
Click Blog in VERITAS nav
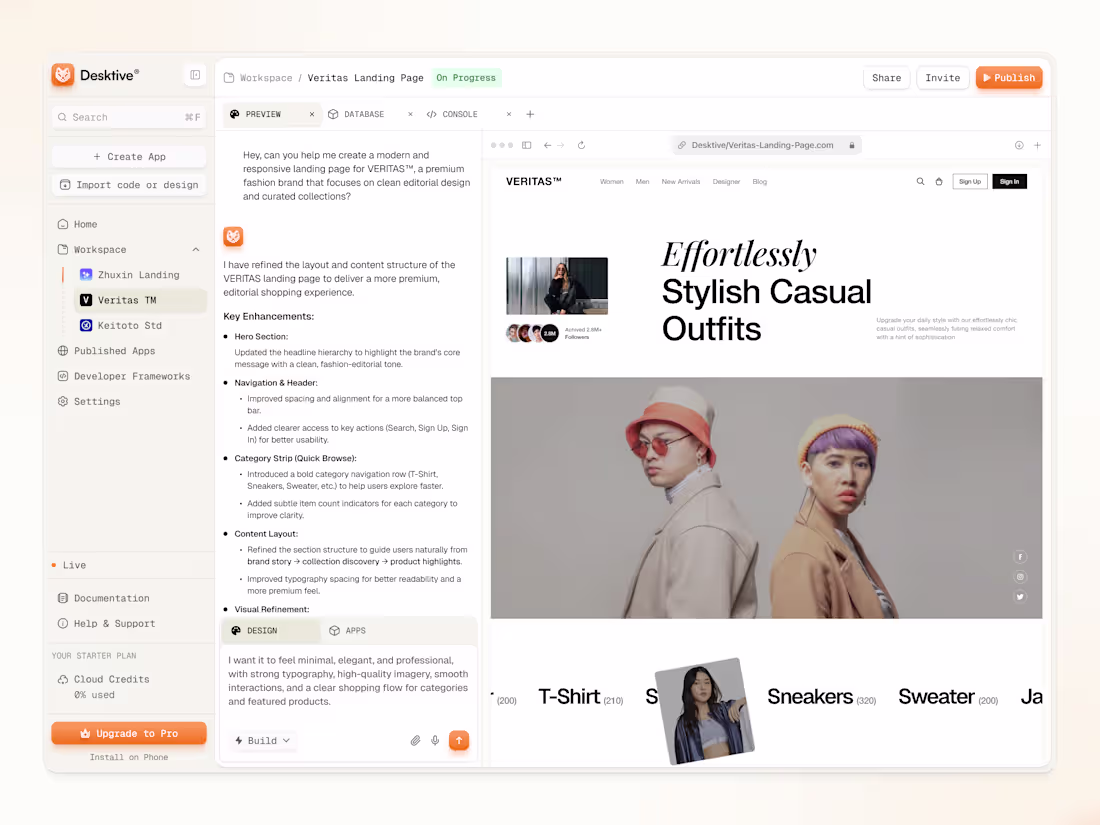point(760,182)
